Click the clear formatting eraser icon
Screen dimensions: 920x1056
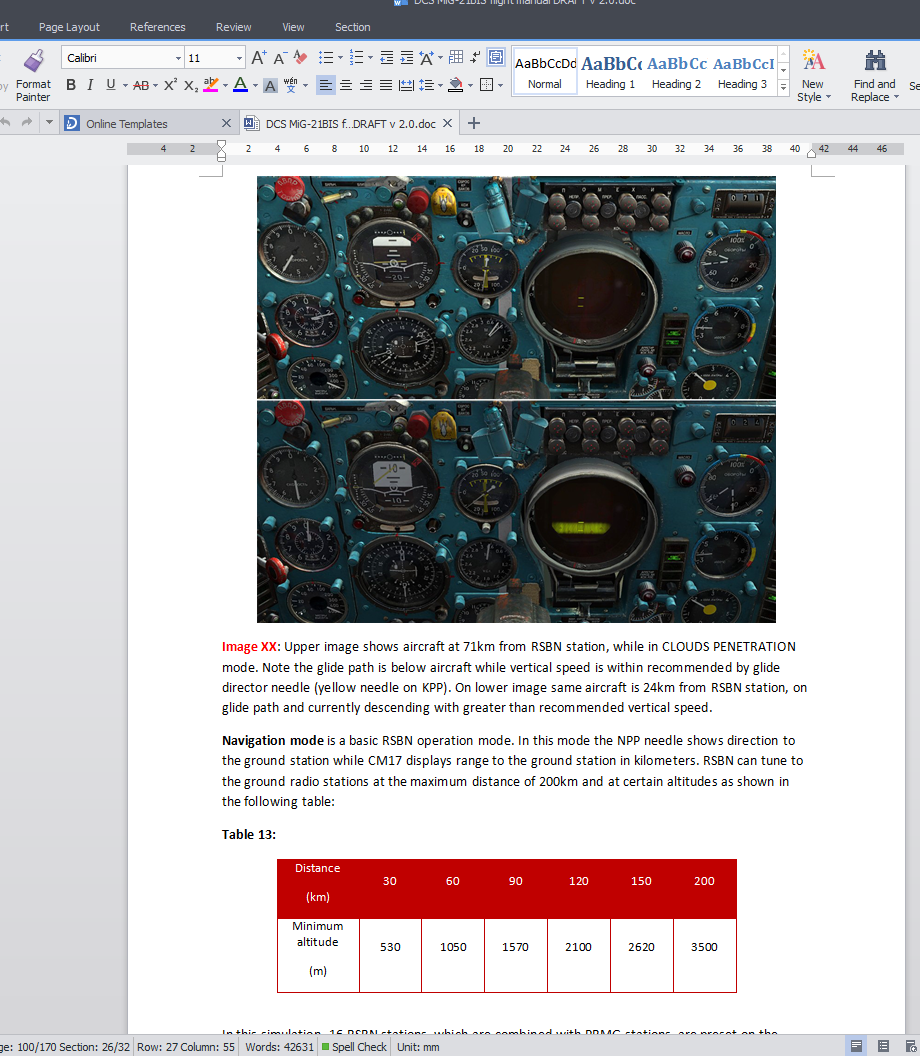point(300,58)
